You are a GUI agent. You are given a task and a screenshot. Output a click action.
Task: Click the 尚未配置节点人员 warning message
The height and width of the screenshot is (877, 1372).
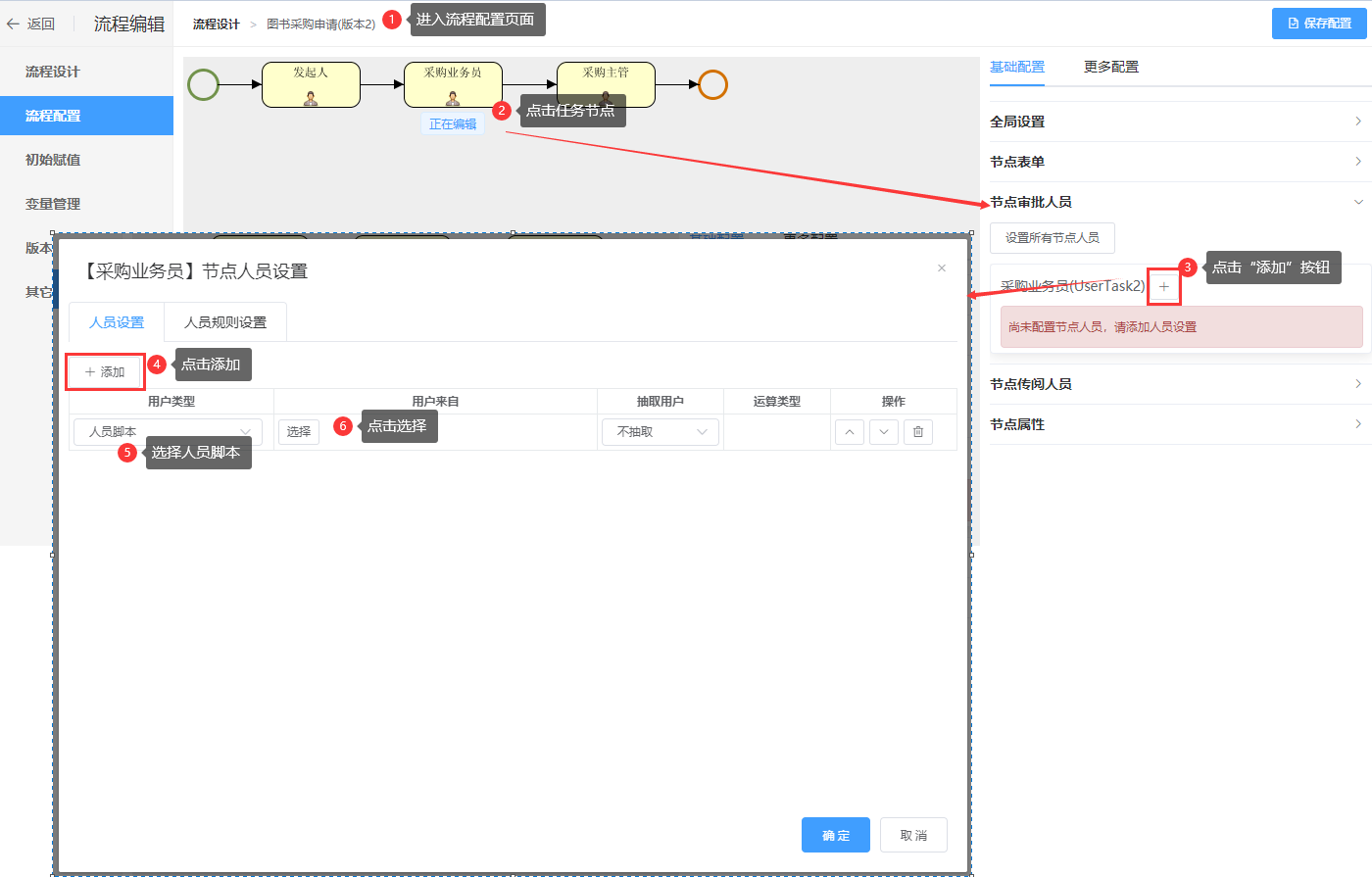click(1182, 327)
